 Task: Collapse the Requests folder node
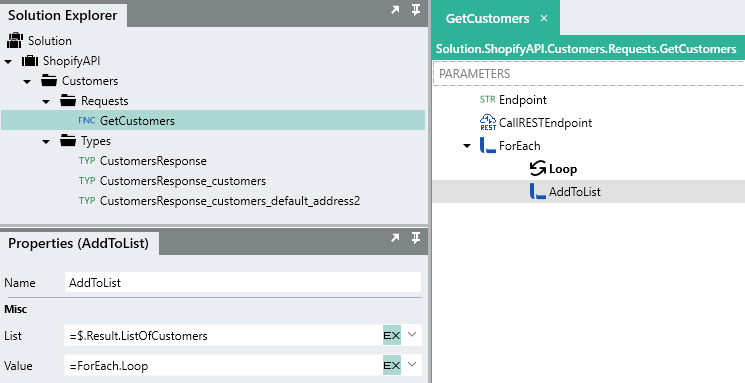pos(46,101)
